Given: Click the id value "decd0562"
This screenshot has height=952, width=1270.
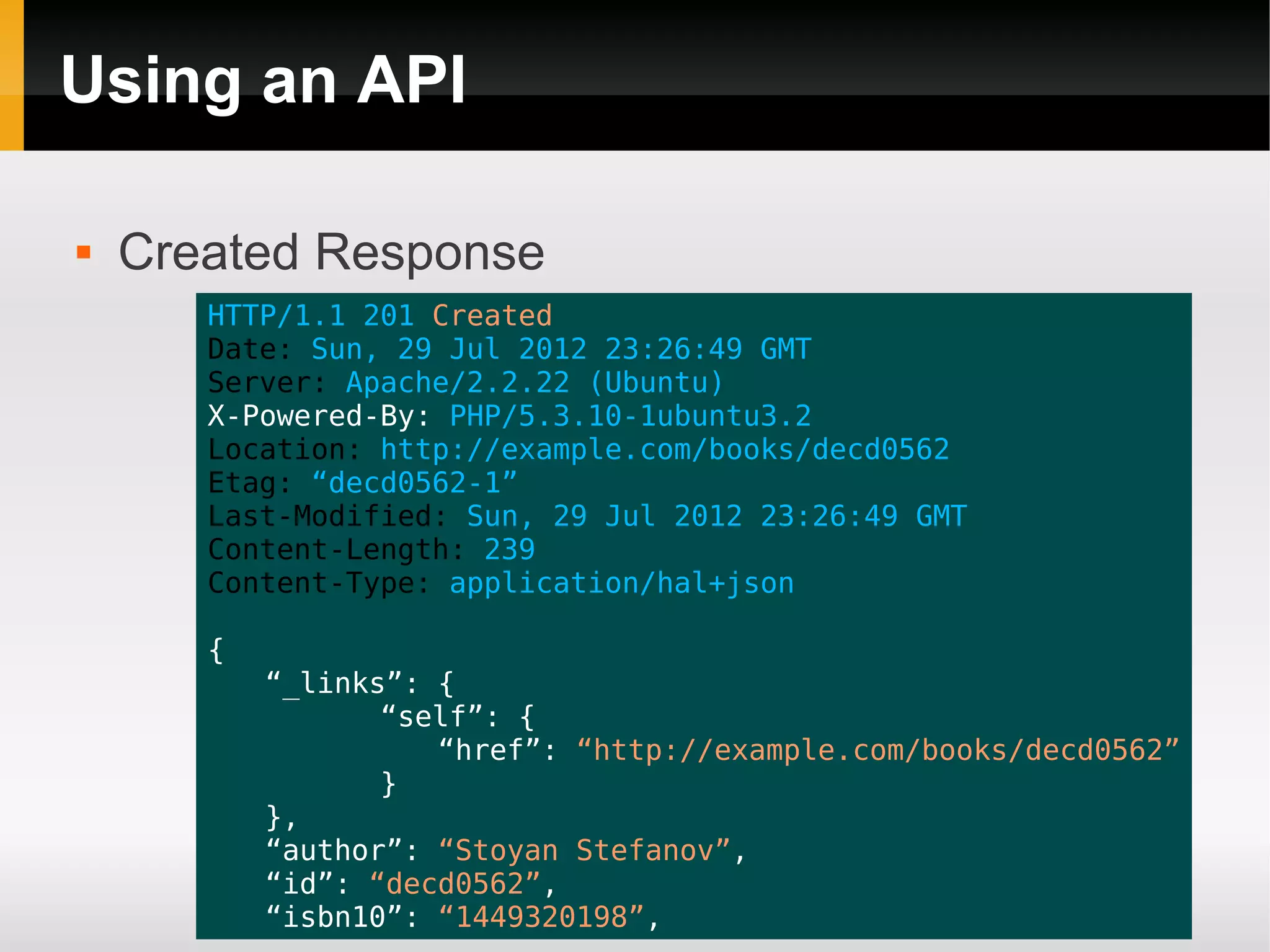Looking at the screenshot, I should pos(455,884).
